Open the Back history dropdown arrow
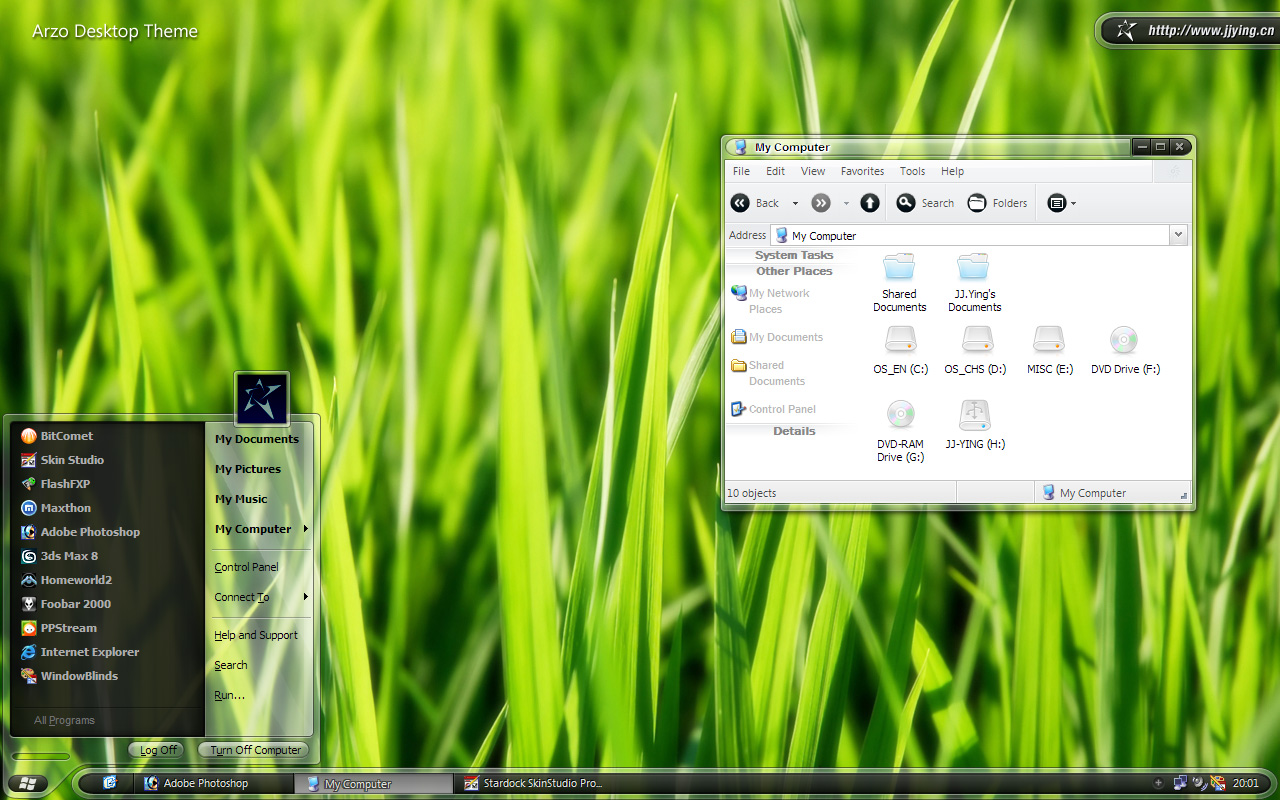The height and width of the screenshot is (800, 1280). pyautogui.click(x=795, y=204)
